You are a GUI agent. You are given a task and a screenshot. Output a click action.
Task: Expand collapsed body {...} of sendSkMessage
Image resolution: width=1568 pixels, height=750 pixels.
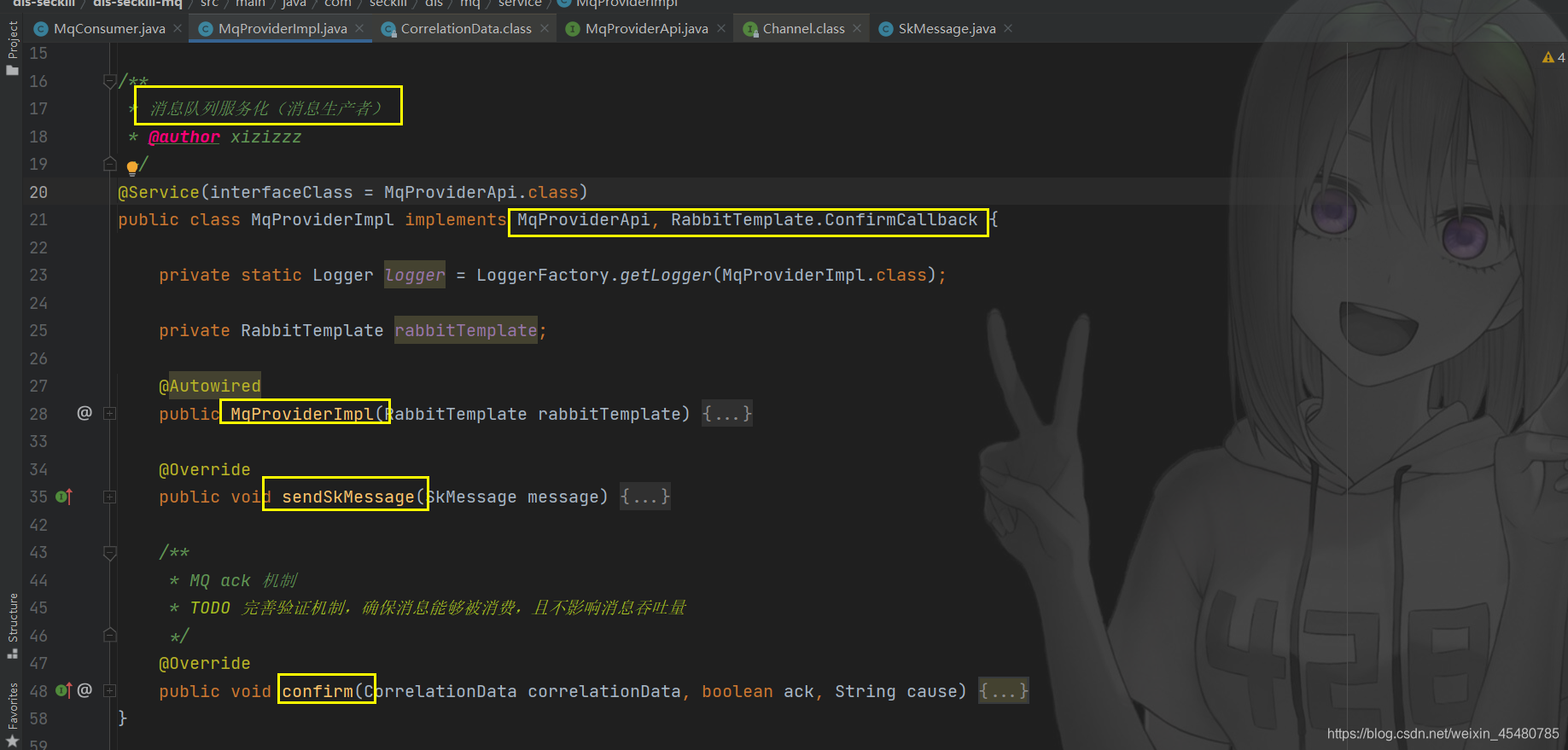645,497
